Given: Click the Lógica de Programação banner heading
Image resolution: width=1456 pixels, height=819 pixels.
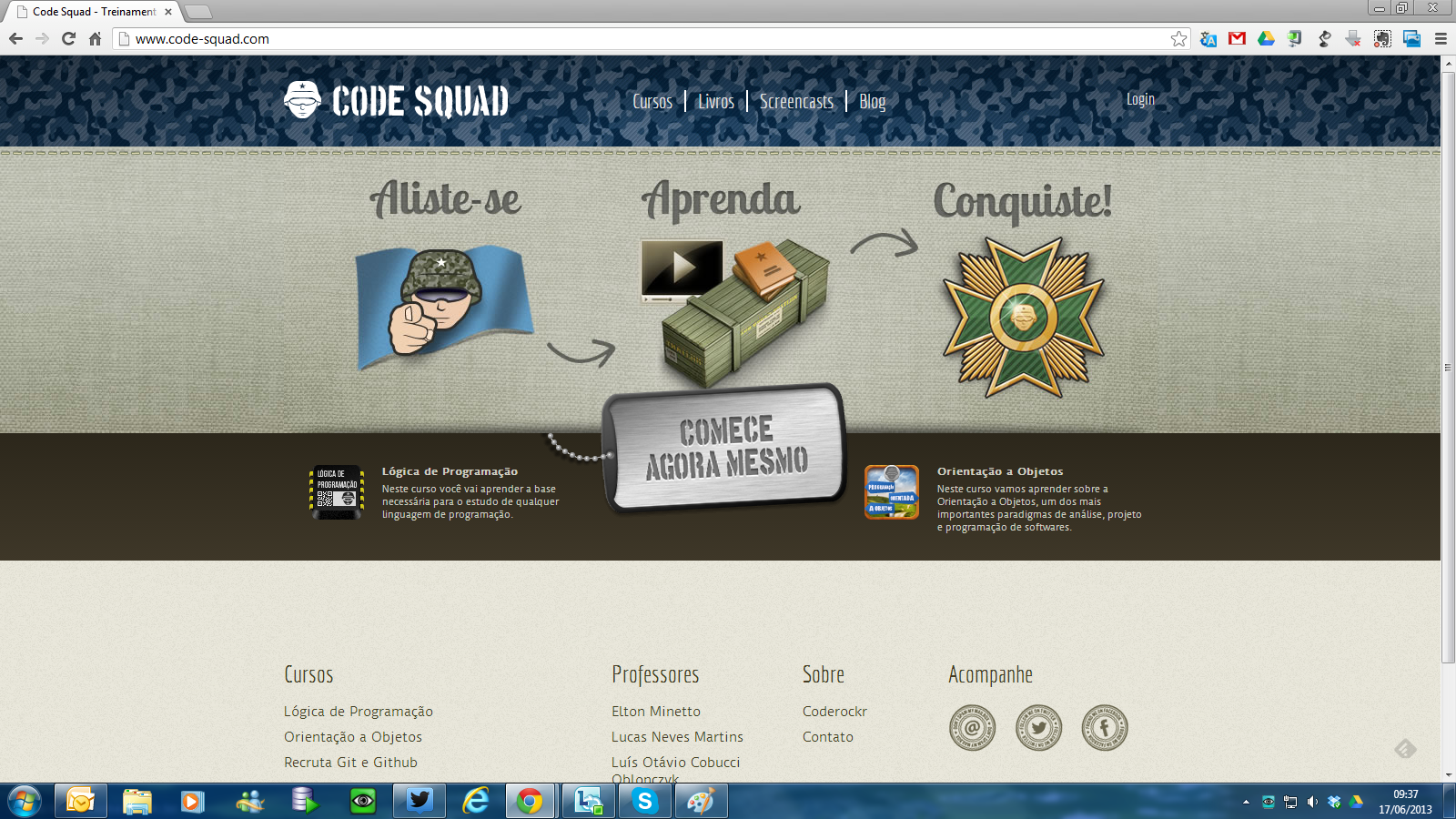Looking at the screenshot, I should click(x=450, y=471).
